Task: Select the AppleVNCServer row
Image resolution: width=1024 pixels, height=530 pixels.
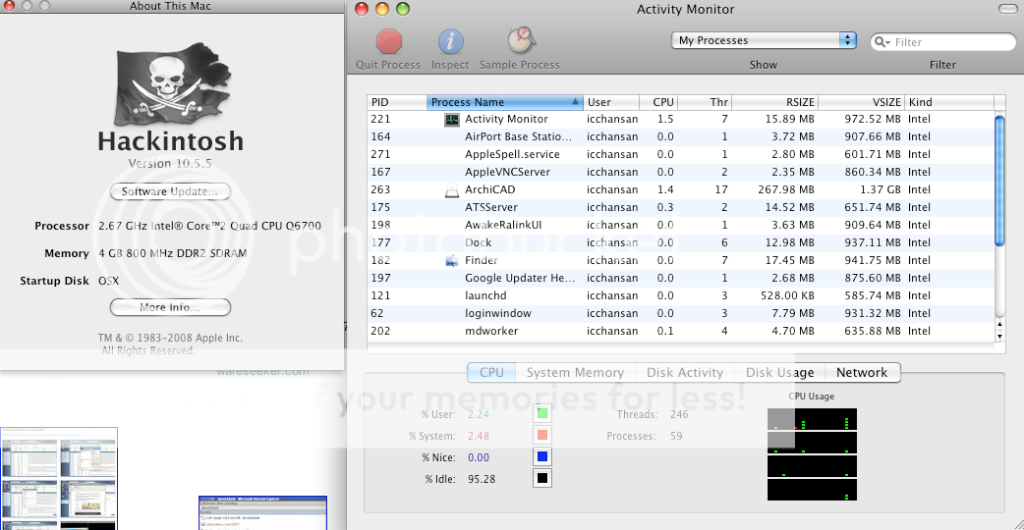Action: tap(680, 172)
